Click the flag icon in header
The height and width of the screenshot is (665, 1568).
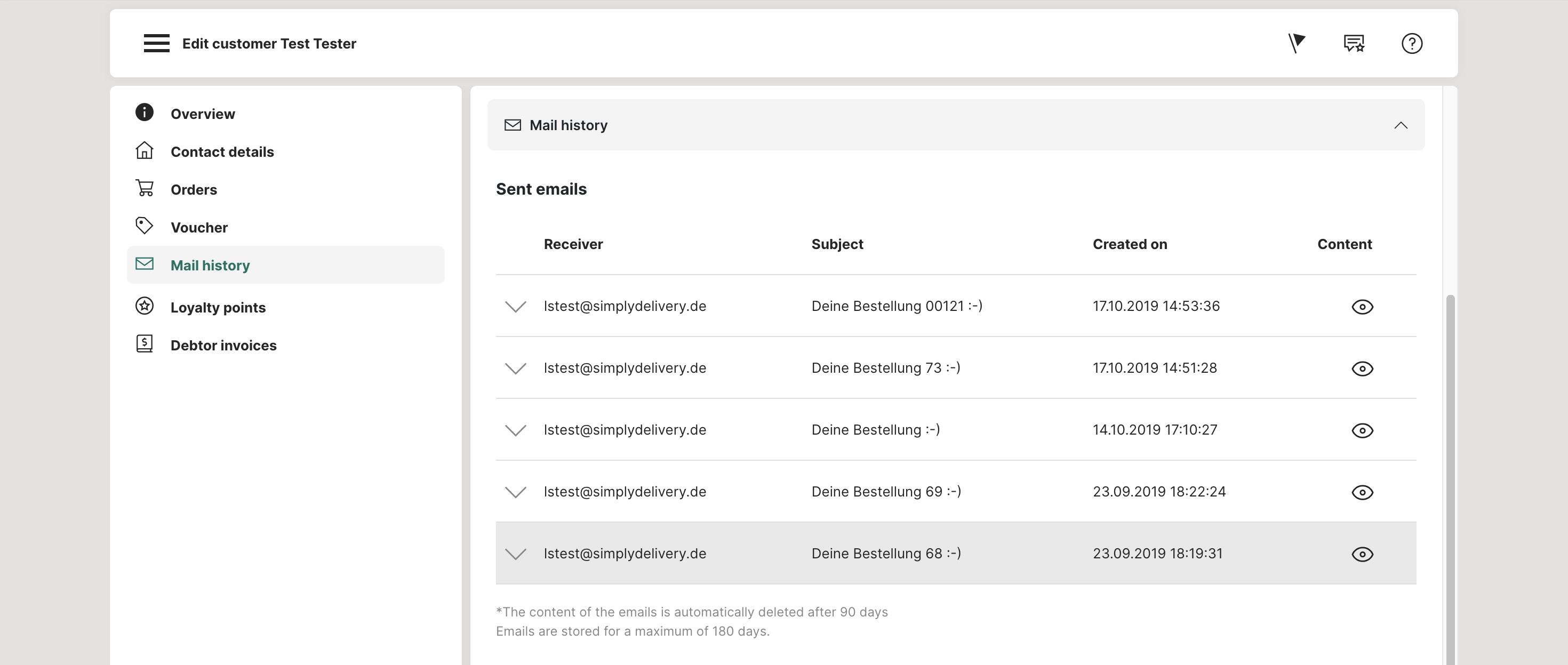(x=1297, y=43)
